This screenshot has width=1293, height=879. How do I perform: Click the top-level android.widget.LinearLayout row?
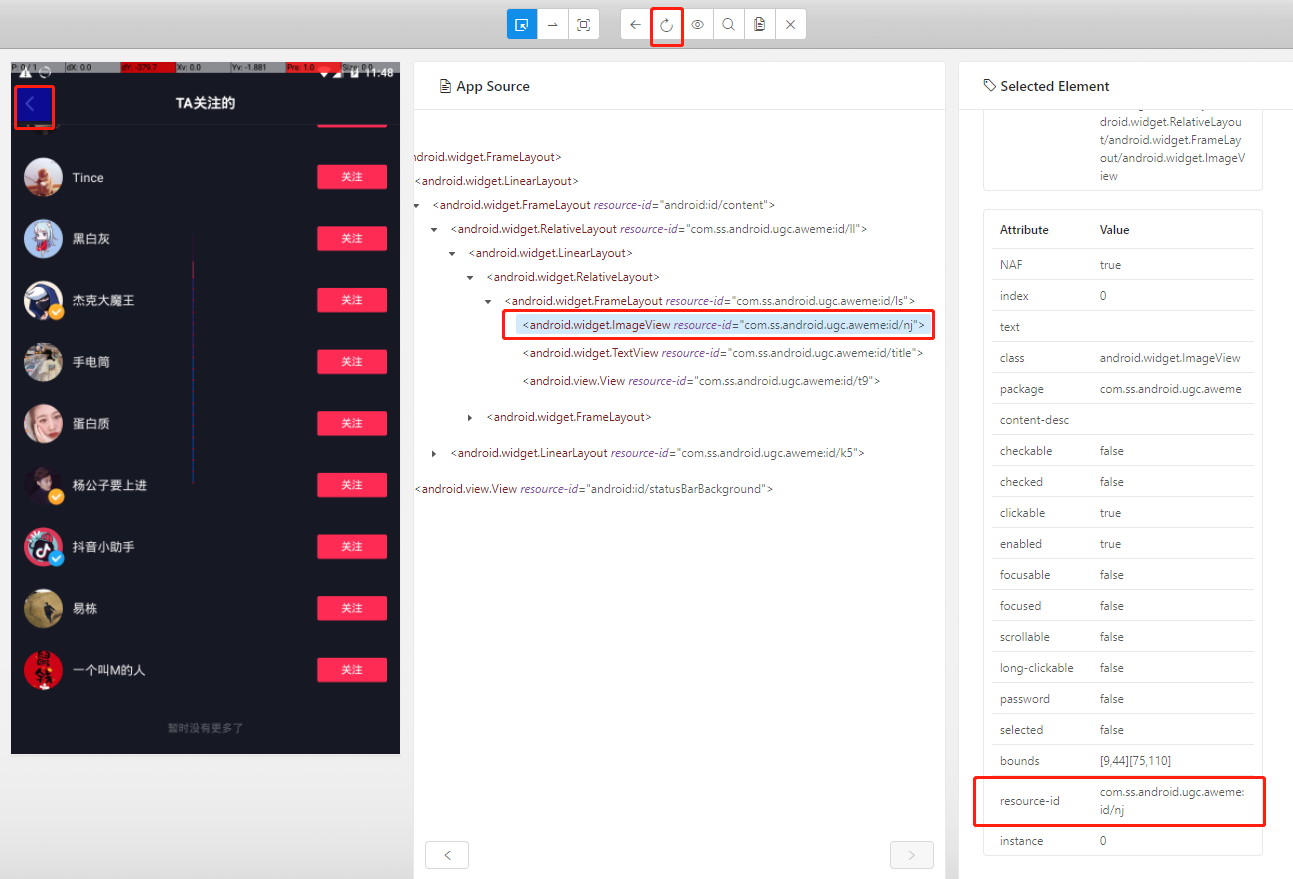(497, 181)
